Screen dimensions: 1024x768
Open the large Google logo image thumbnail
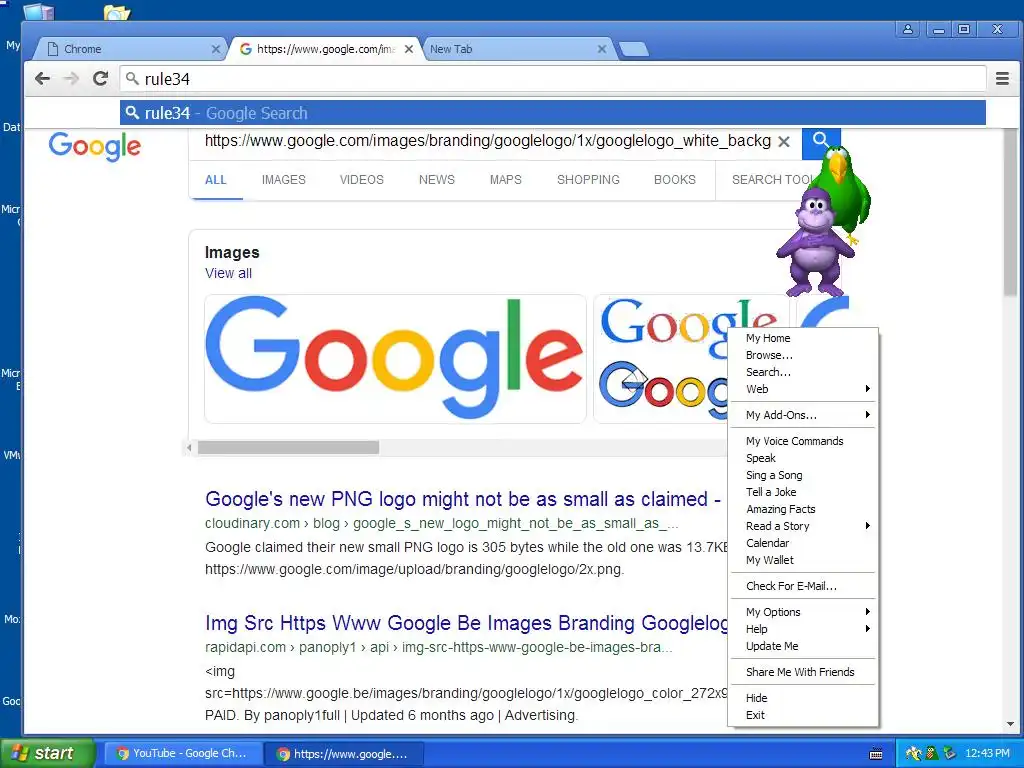(395, 359)
